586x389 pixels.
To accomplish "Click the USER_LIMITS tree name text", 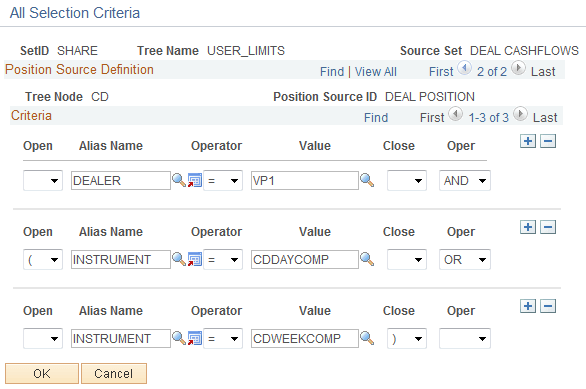I will (246, 50).
